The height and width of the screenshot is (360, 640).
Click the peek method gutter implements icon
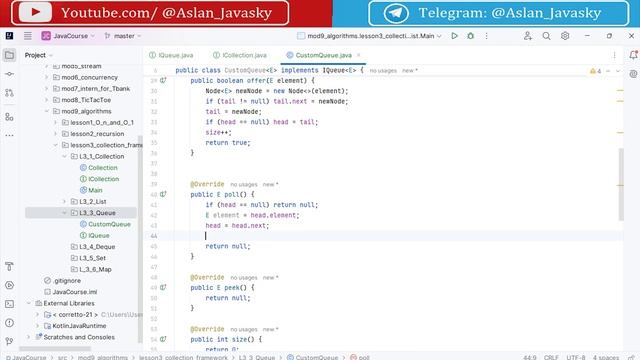click(x=163, y=287)
